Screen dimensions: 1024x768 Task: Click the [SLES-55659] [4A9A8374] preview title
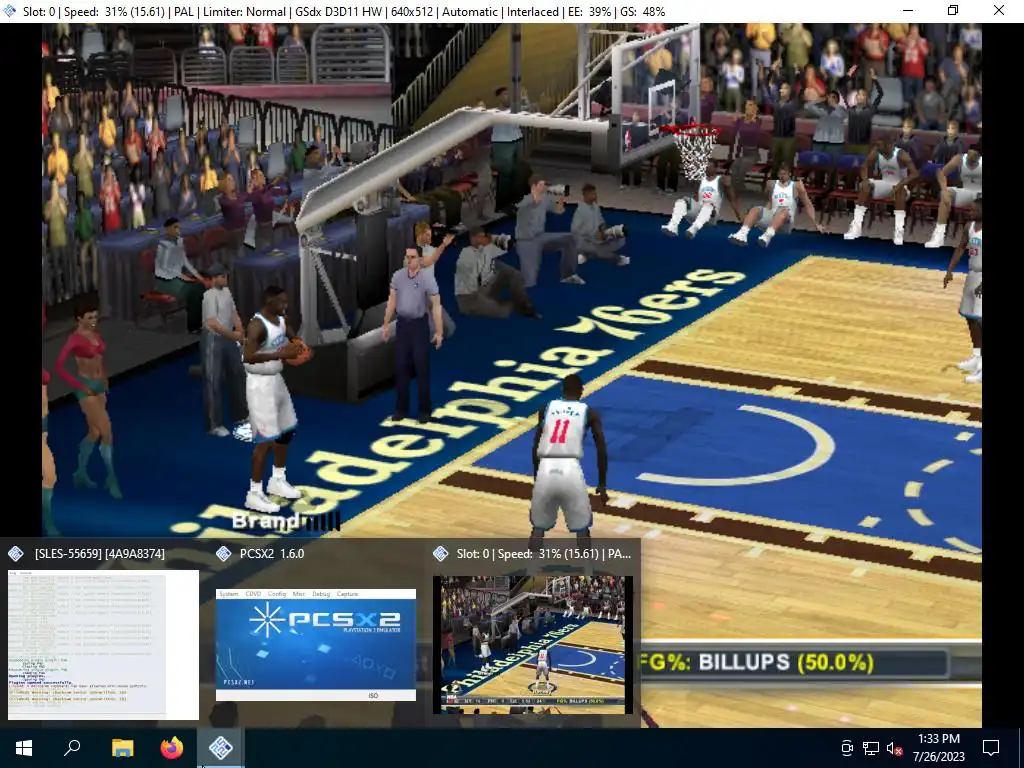point(100,554)
